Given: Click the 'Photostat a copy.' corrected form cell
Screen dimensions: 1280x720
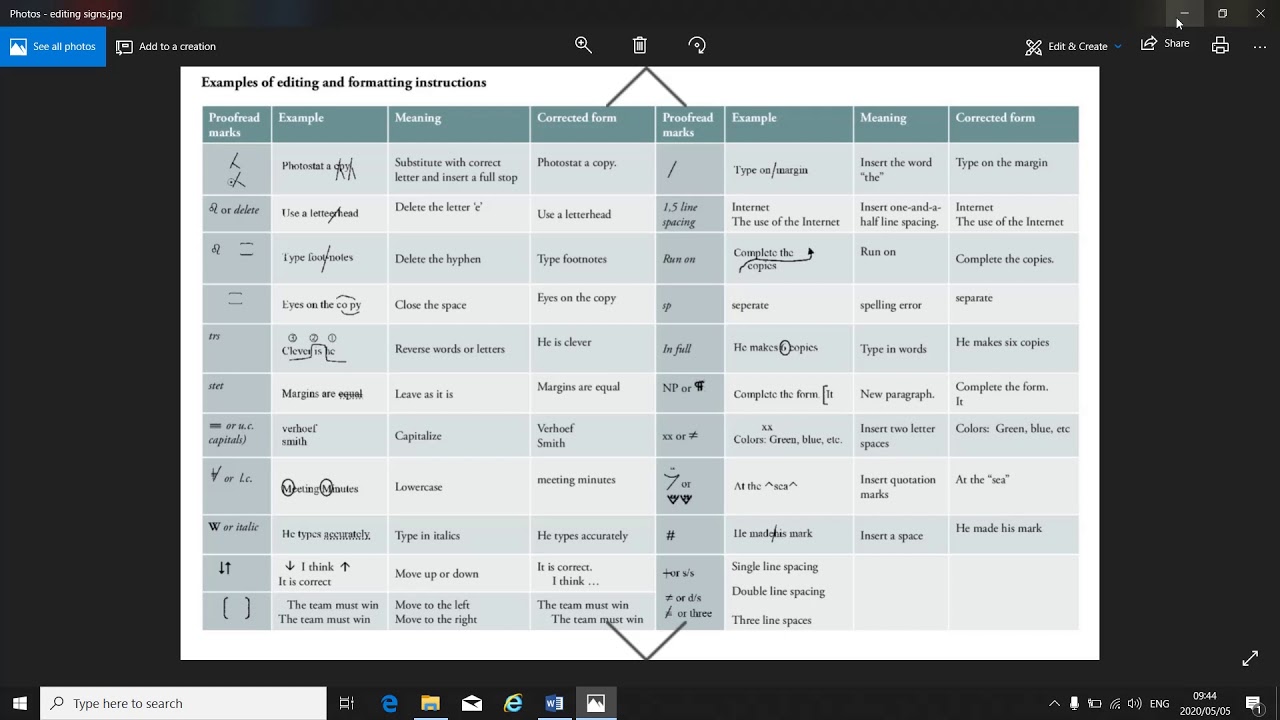Looking at the screenshot, I should point(577,163).
